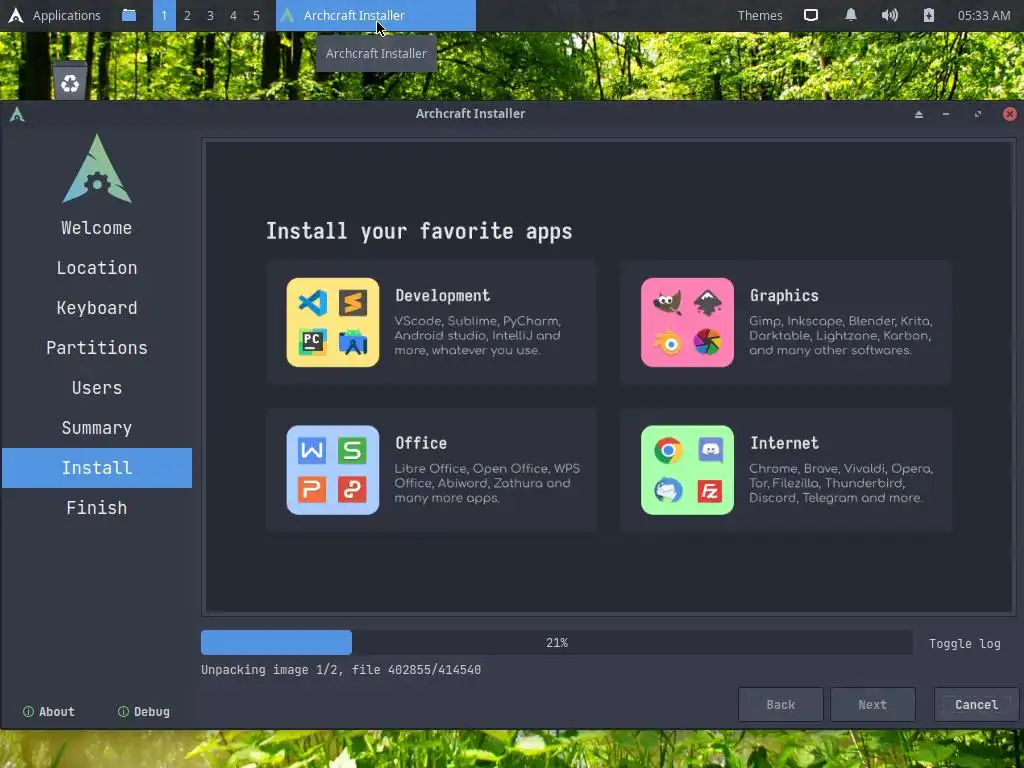Click the Blender icon in Graphics card
This screenshot has width=1024, height=768.
click(x=667, y=342)
